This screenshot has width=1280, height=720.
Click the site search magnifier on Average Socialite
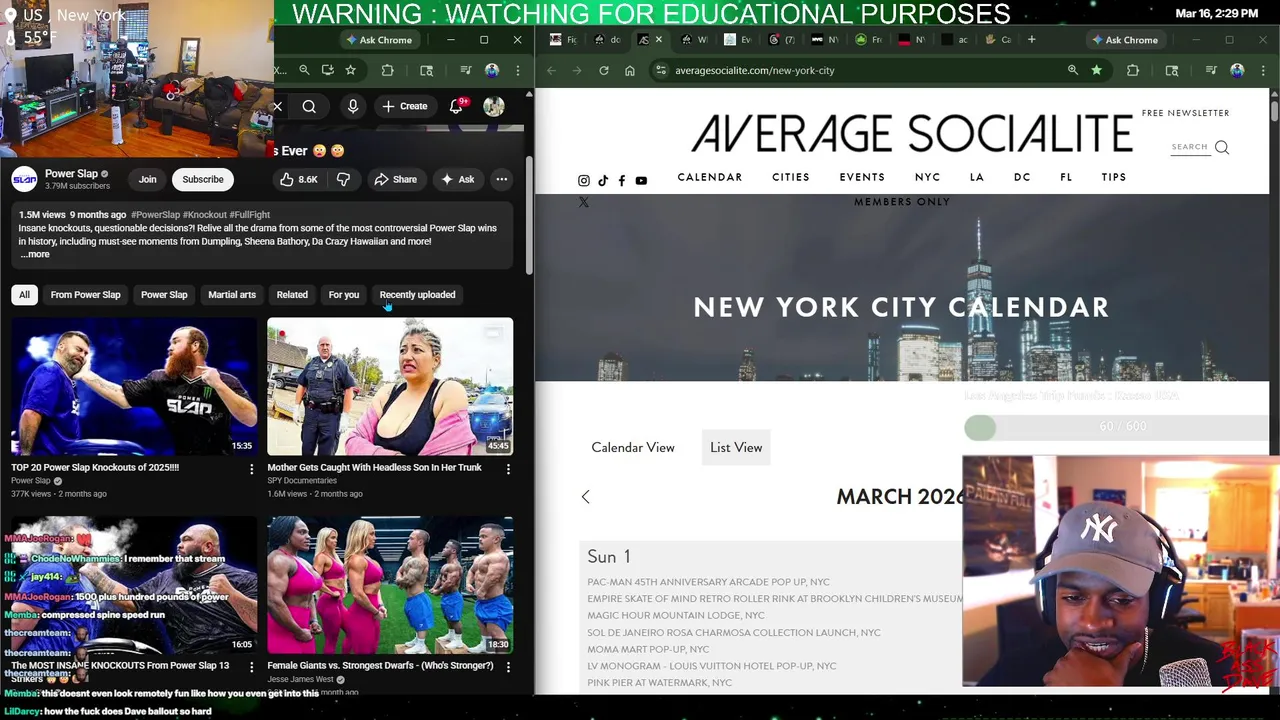tap(1222, 147)
